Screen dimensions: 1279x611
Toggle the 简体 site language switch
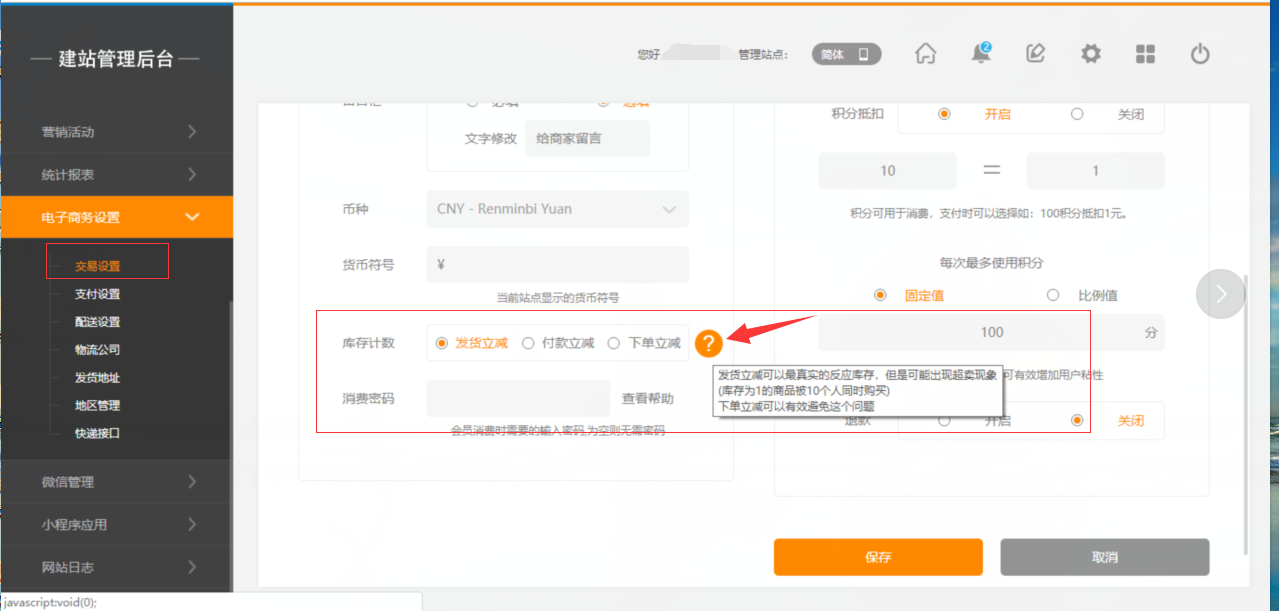click(846, 55)
